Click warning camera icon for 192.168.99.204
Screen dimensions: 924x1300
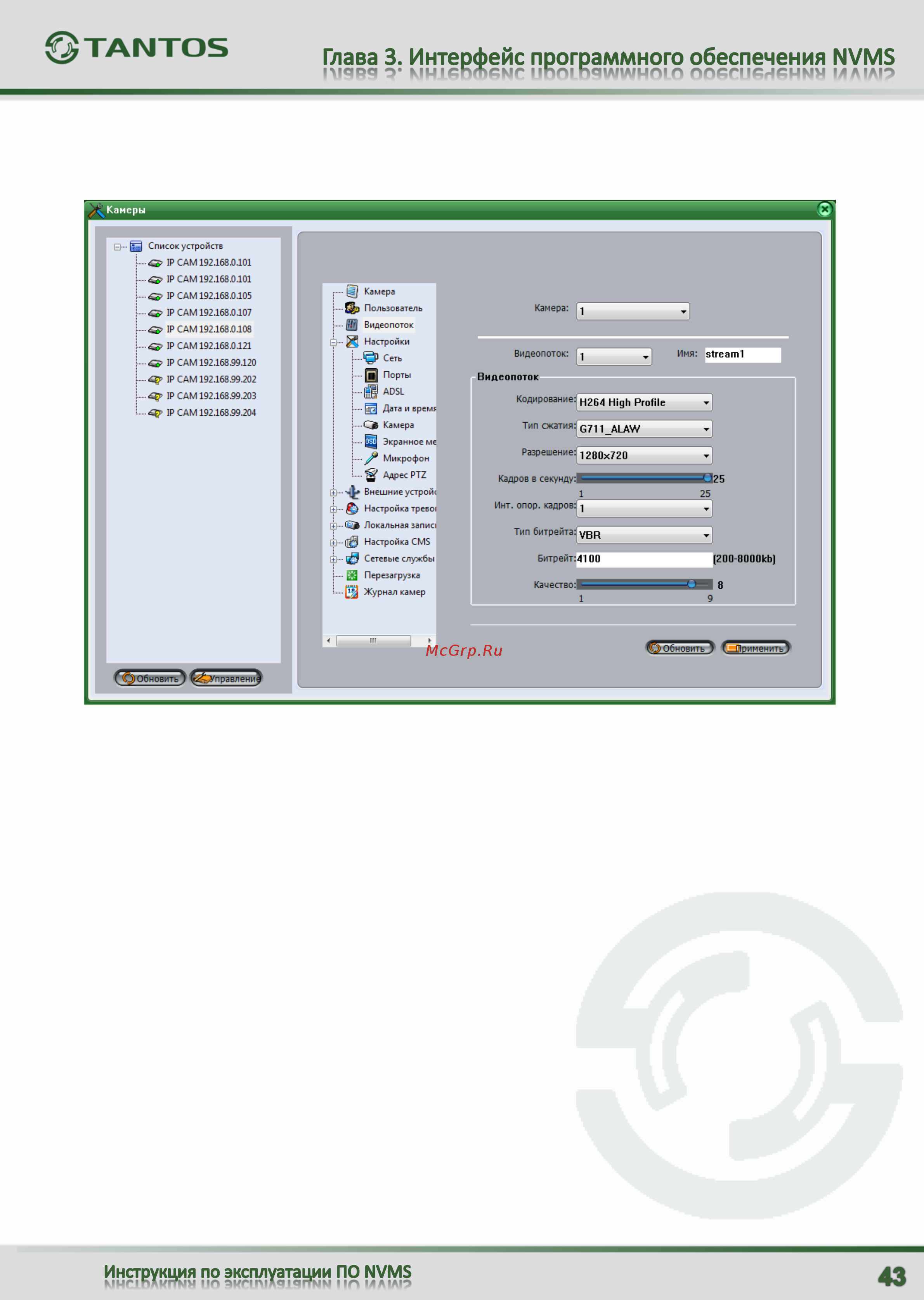(155, 413)
